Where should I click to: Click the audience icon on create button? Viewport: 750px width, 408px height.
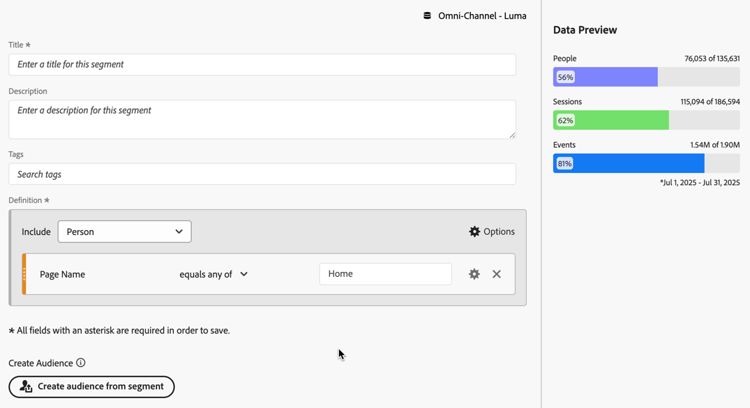[x=26, y=387]
